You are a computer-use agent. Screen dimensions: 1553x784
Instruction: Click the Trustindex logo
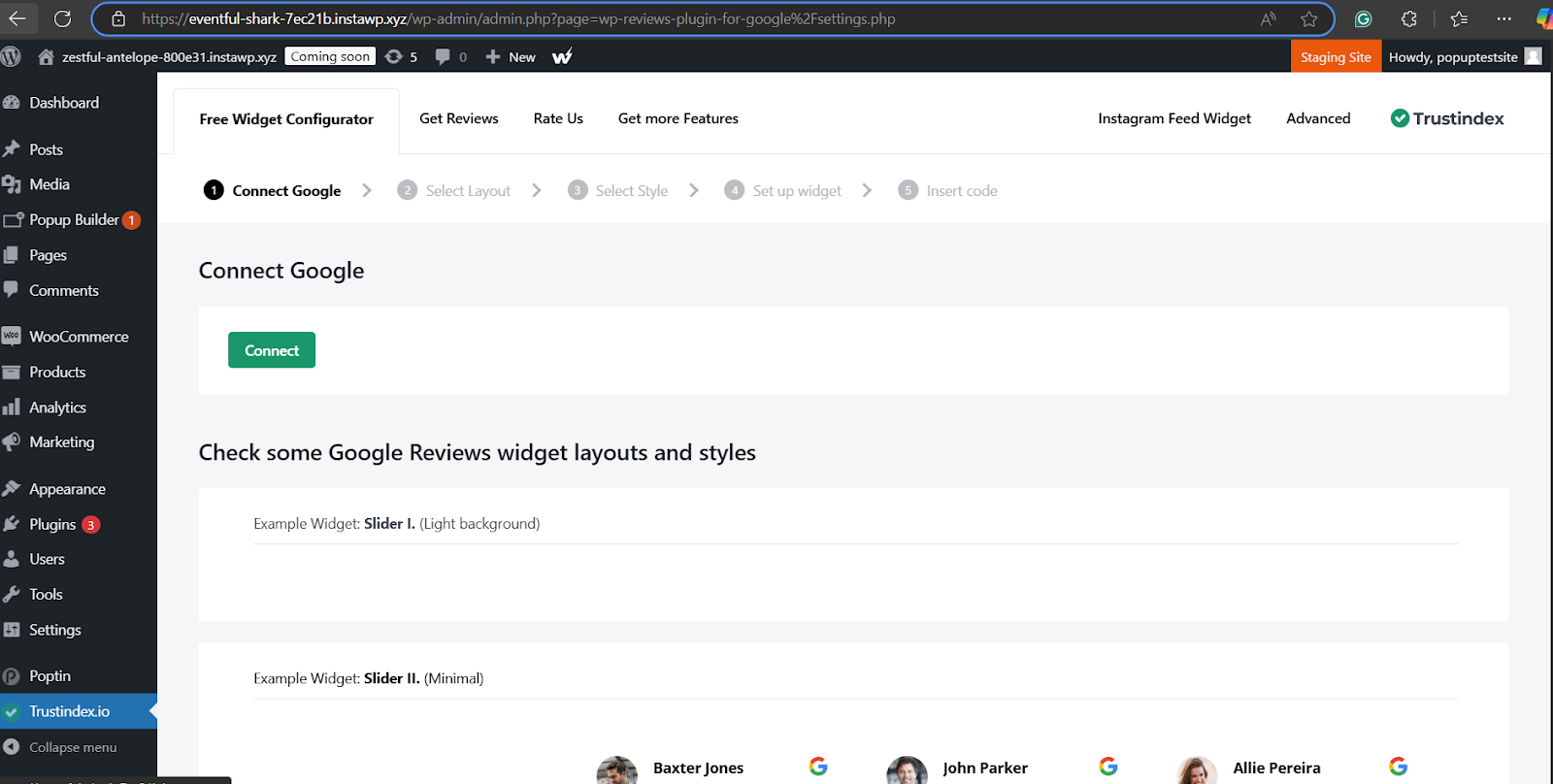[x=1447, y=118]
